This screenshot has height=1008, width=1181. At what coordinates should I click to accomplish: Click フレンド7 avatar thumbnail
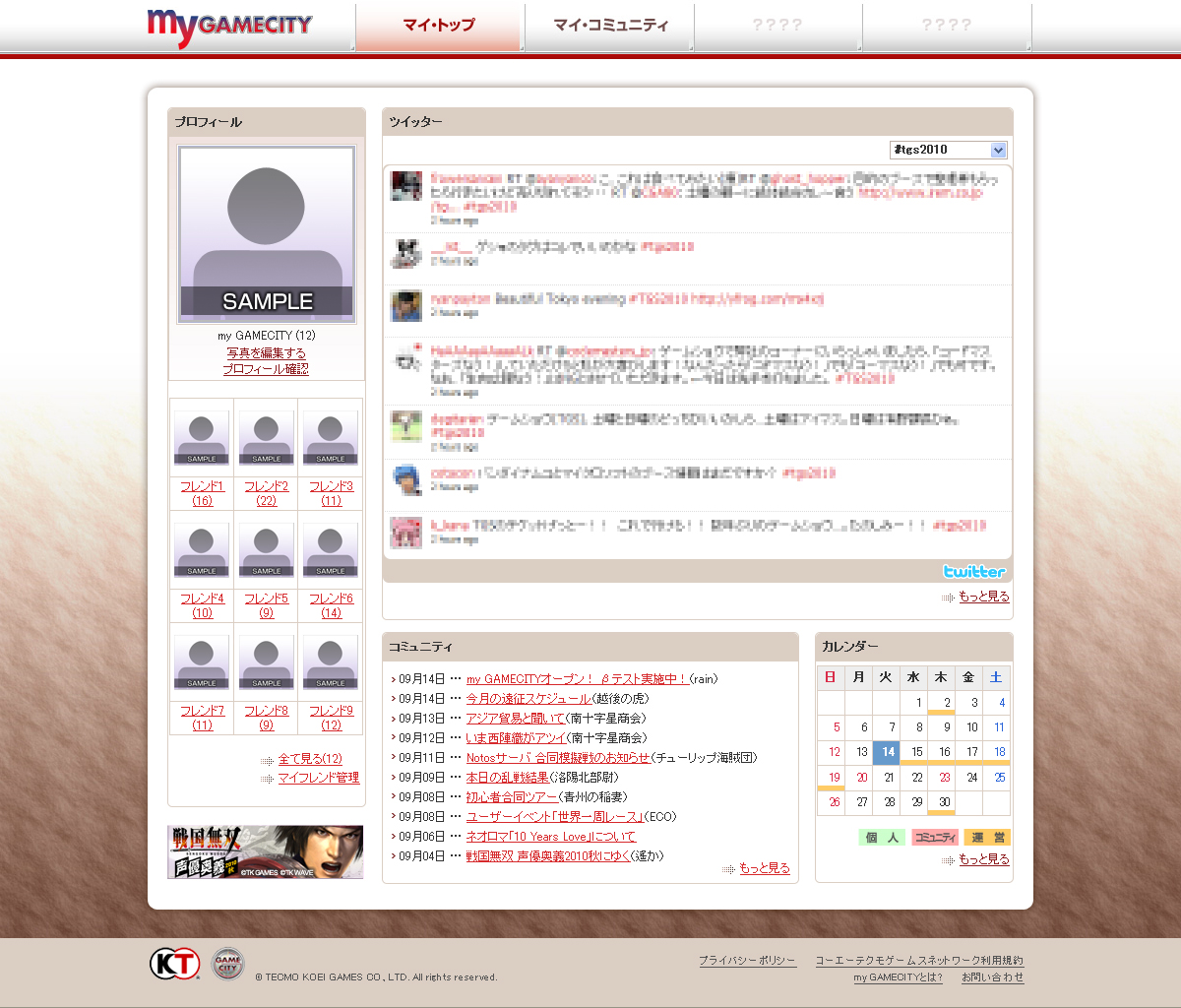202,662
